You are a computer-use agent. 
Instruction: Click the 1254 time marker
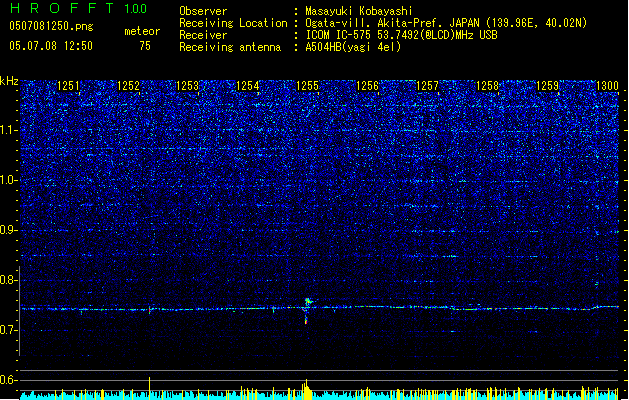[x=248, y=86]
